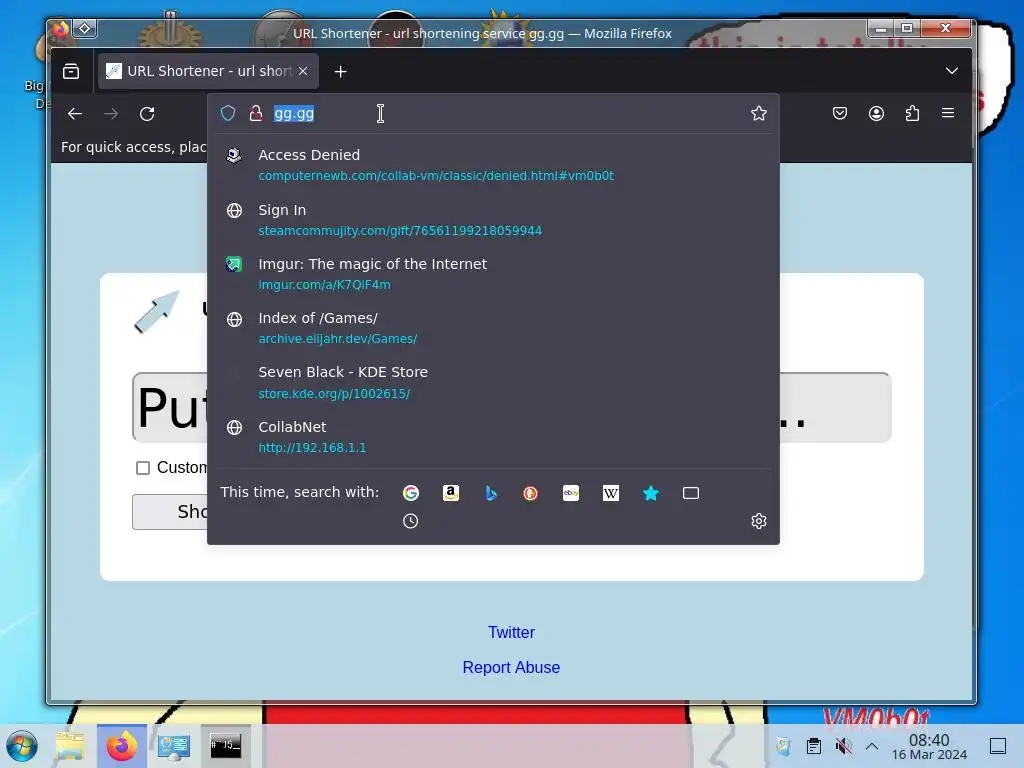The image size is (1024, 768).
Task: Open the Firefox window menu icon
Action: click(61, 29)
